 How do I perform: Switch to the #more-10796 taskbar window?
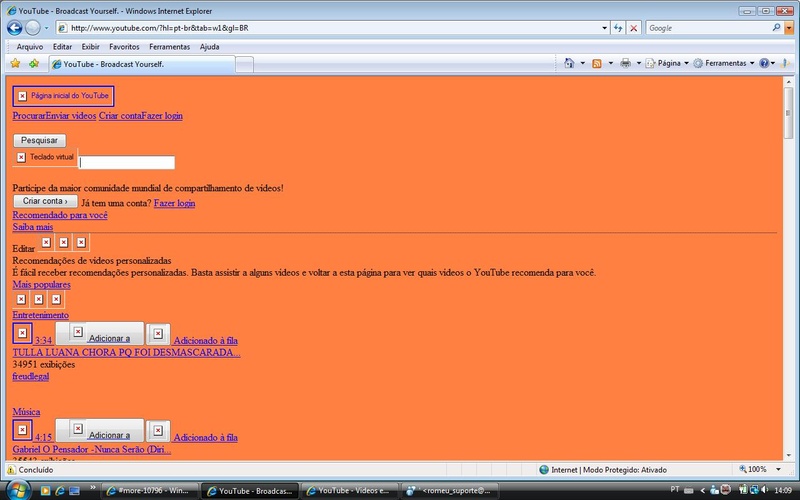(x=149, y=491)
